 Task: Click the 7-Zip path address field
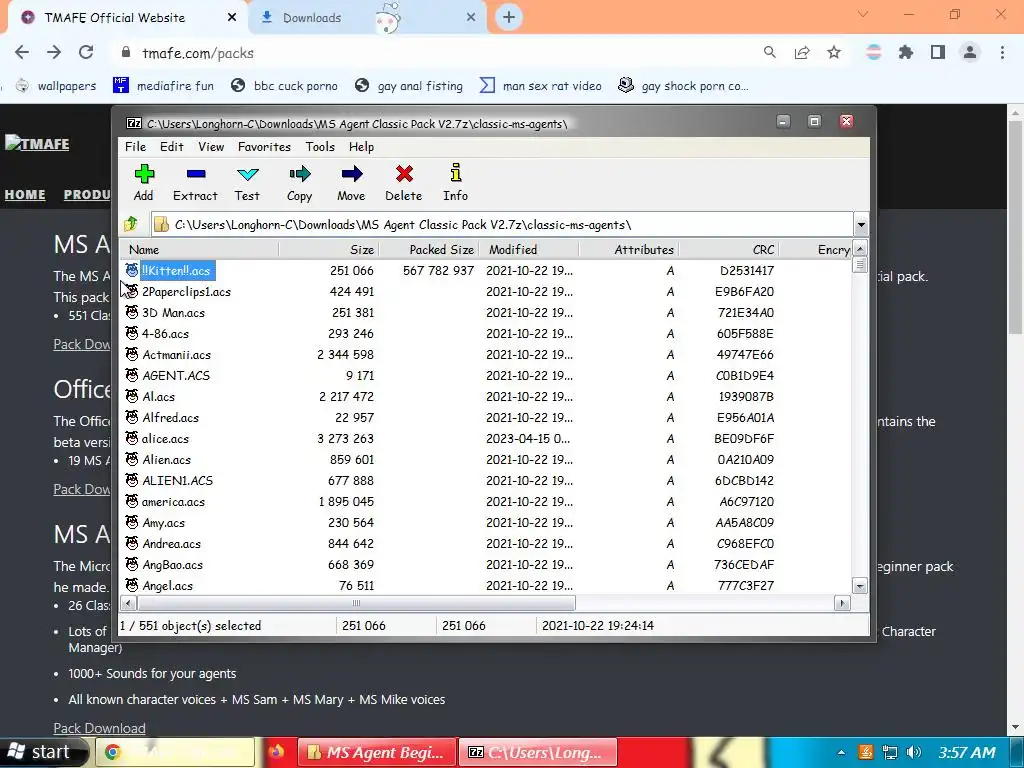click(503, 225)
